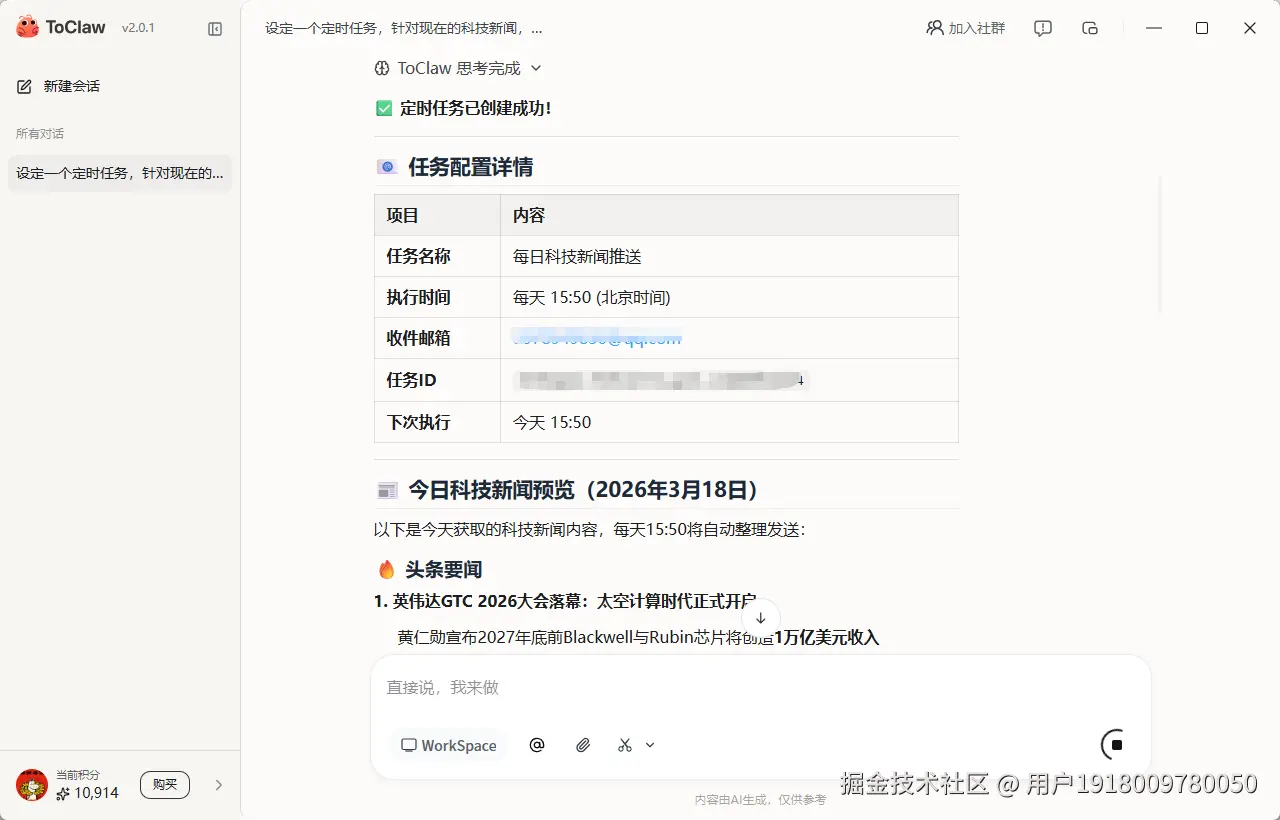Click the scroll-to-bottom arrow button

coord(761,618)
